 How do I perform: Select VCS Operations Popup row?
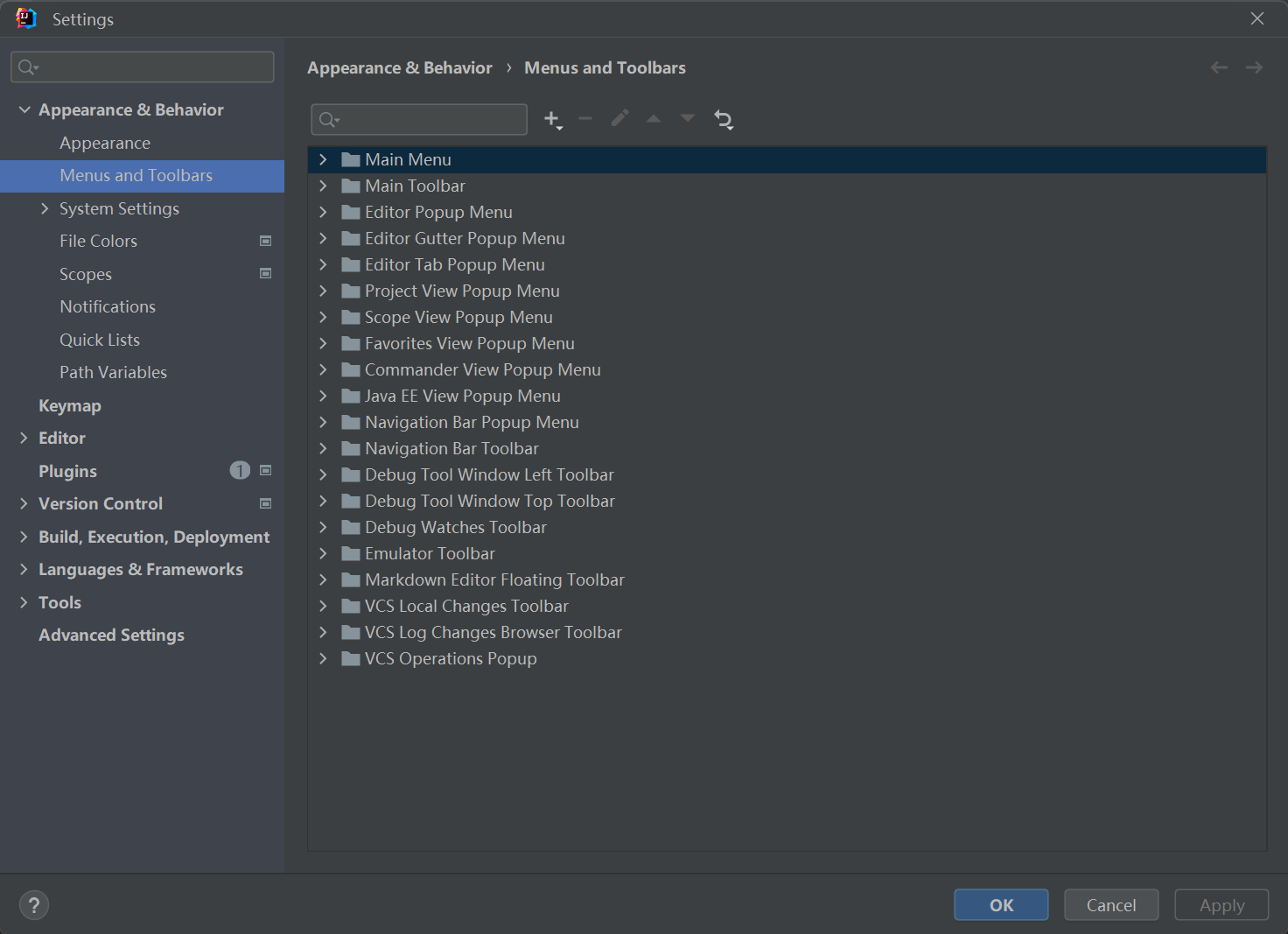click(x=451, y=658)
